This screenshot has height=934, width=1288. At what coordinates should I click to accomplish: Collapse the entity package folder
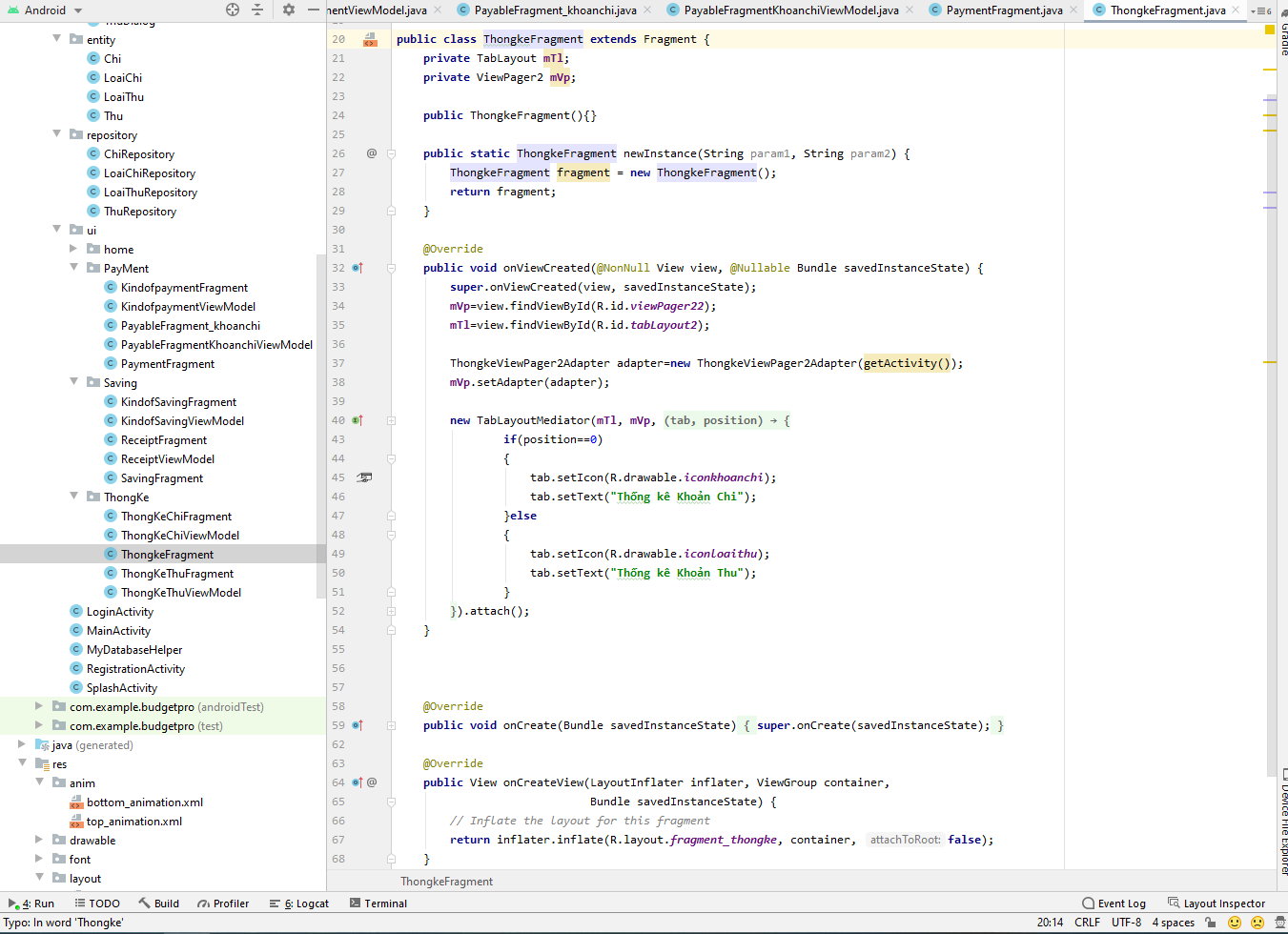57,38
